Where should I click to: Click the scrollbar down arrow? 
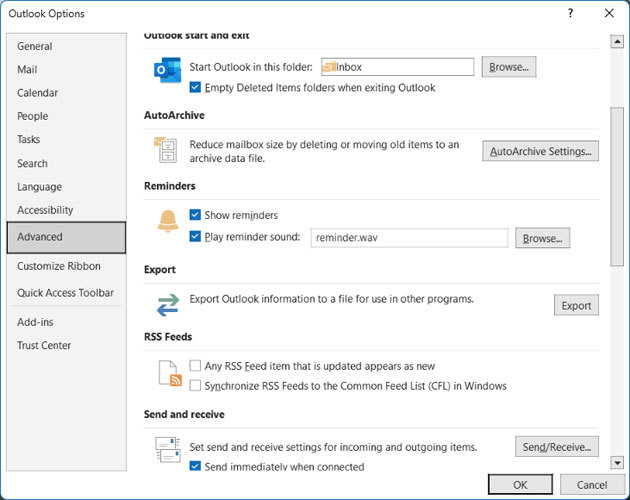[x=617, y=463]
